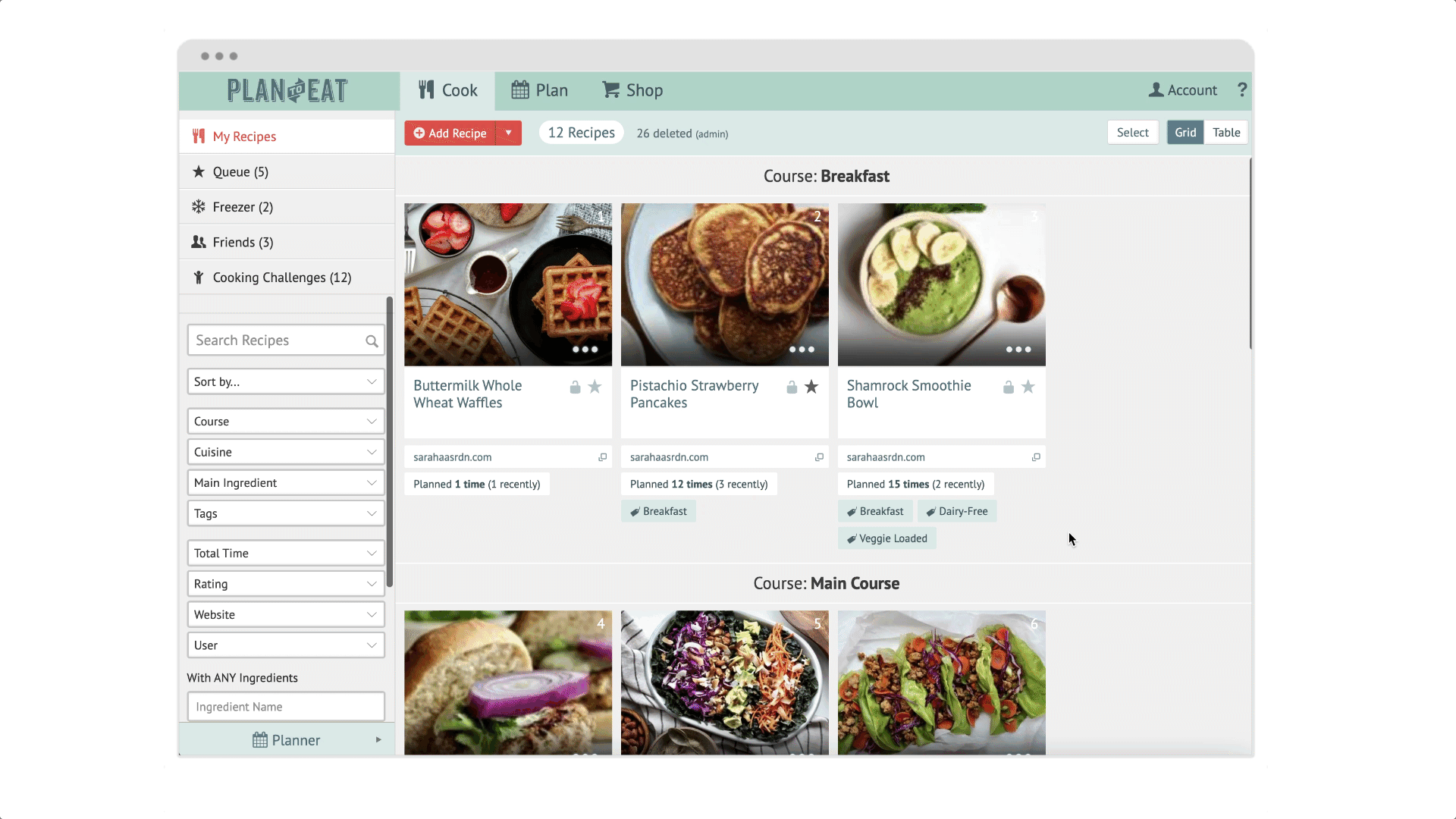Open the Account menu
The height and width of the screenshot is (819, 1456).
coord(1183,90)
